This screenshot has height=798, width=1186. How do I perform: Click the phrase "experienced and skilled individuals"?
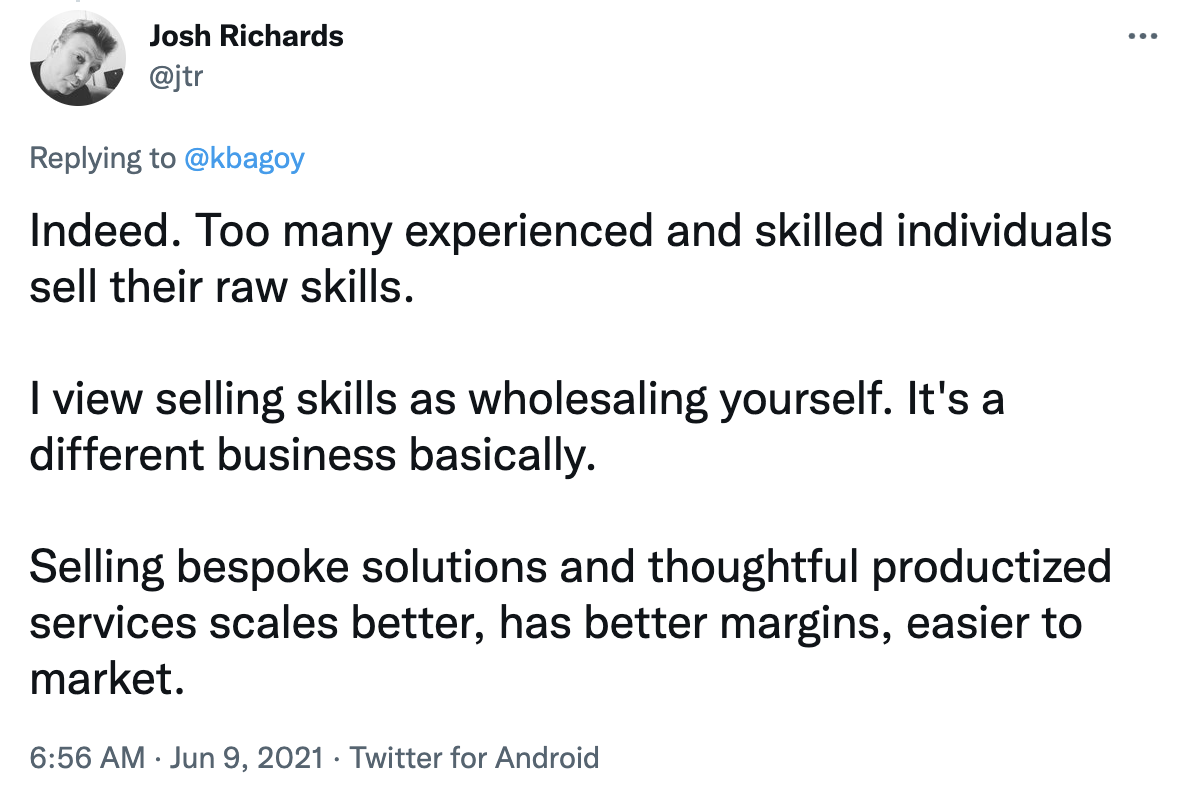758,231
